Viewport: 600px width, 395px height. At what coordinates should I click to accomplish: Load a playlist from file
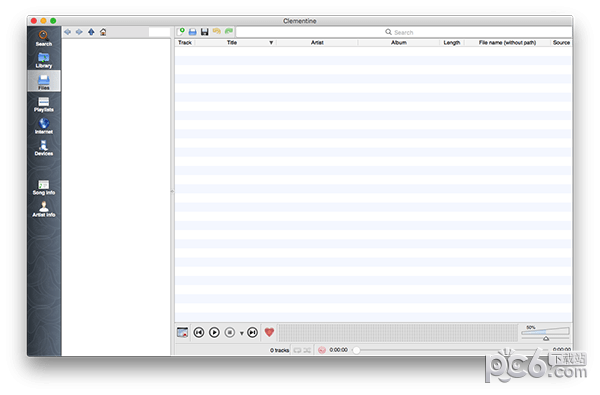[x=193, y=31]
